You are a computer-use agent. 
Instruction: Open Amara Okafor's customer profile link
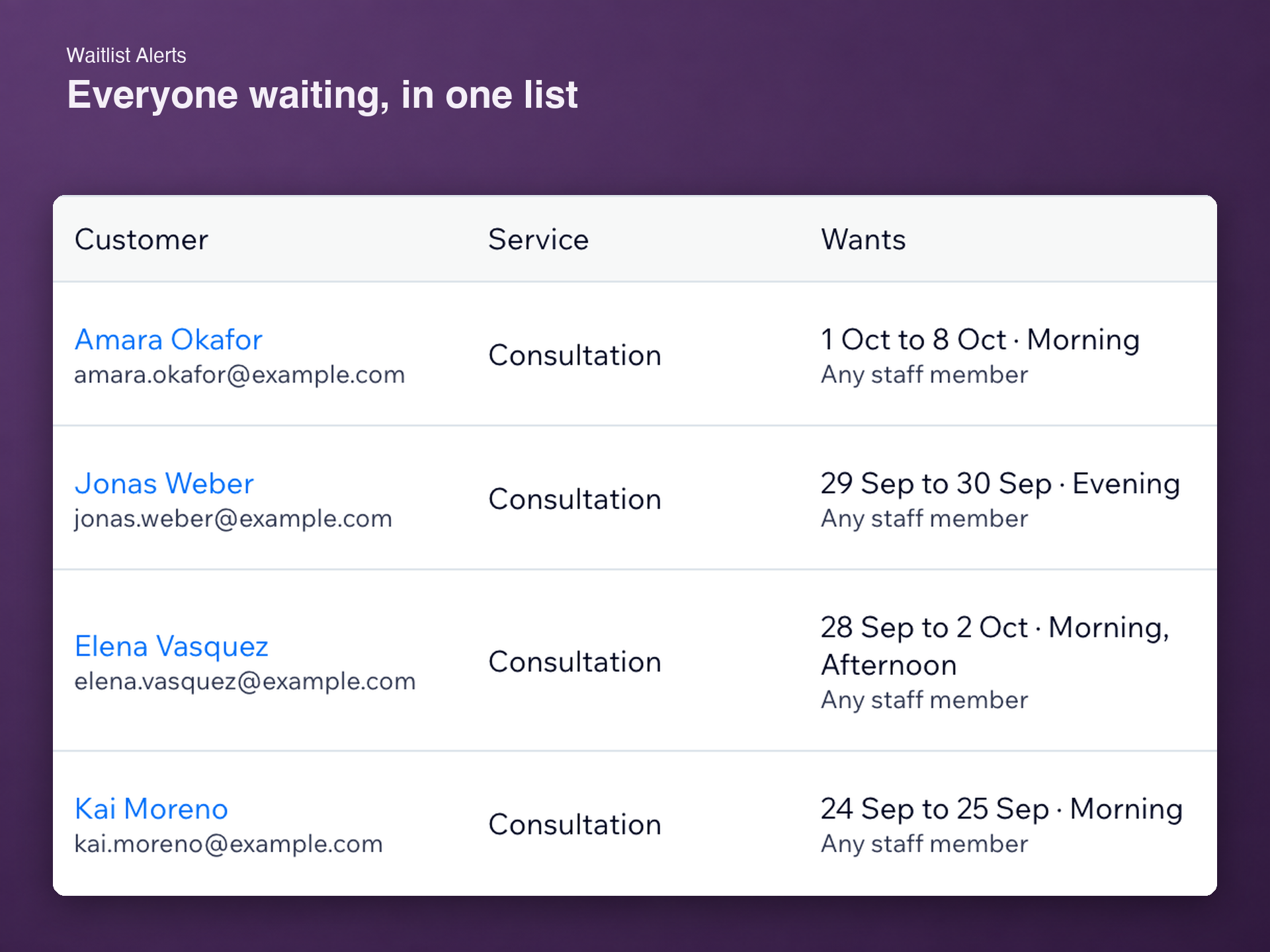coord(169,340)
